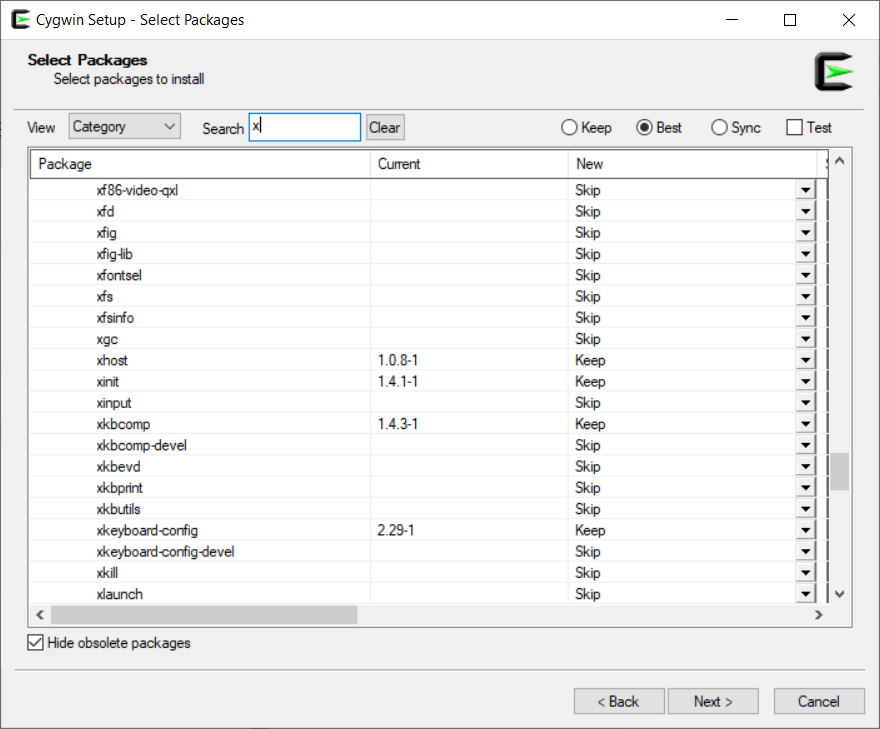
Task: Select the Keep radio button
Action: [x=586, y=127]
